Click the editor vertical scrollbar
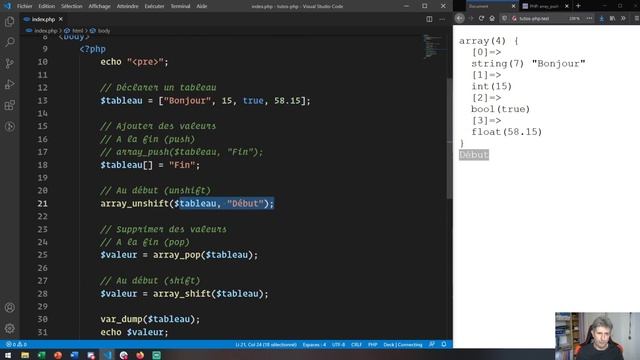 [449, 139]
